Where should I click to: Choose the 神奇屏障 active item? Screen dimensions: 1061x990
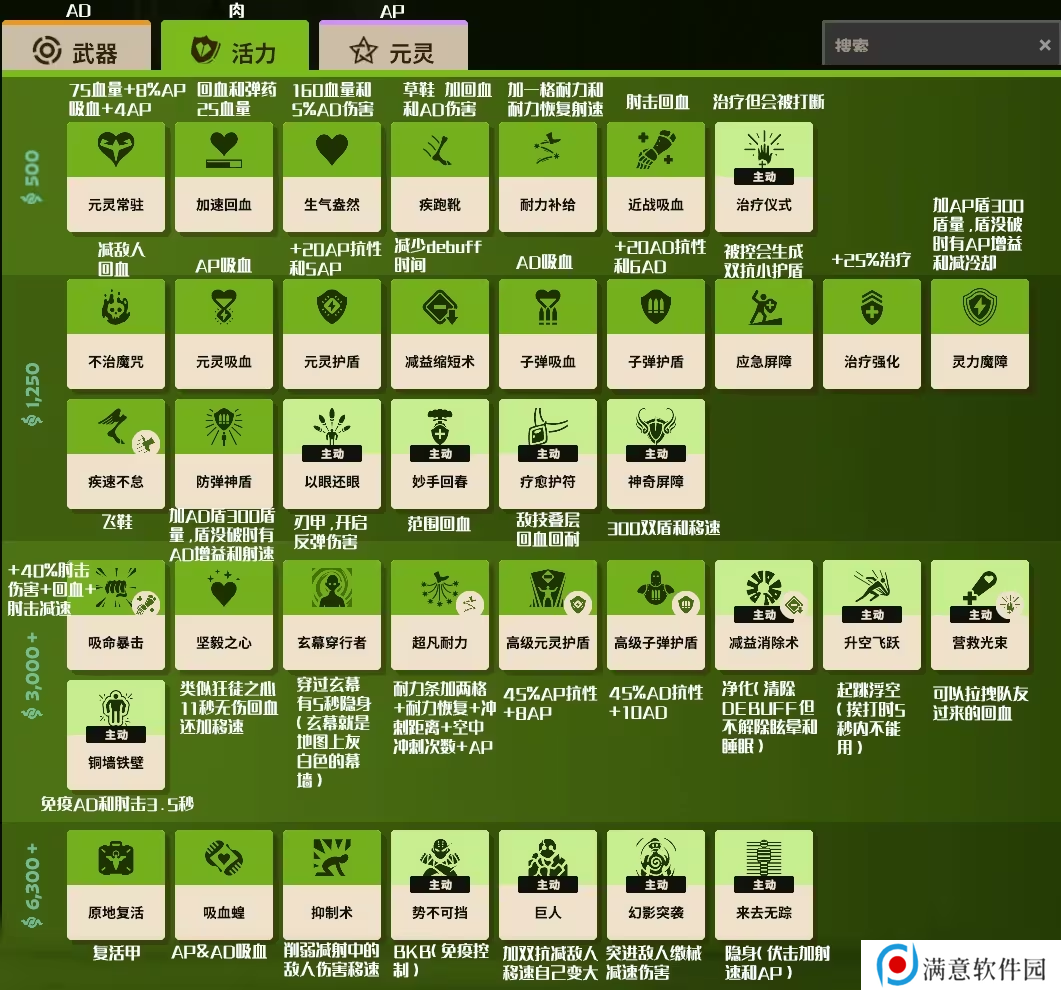pyautogui.click(x=656, y=454)
